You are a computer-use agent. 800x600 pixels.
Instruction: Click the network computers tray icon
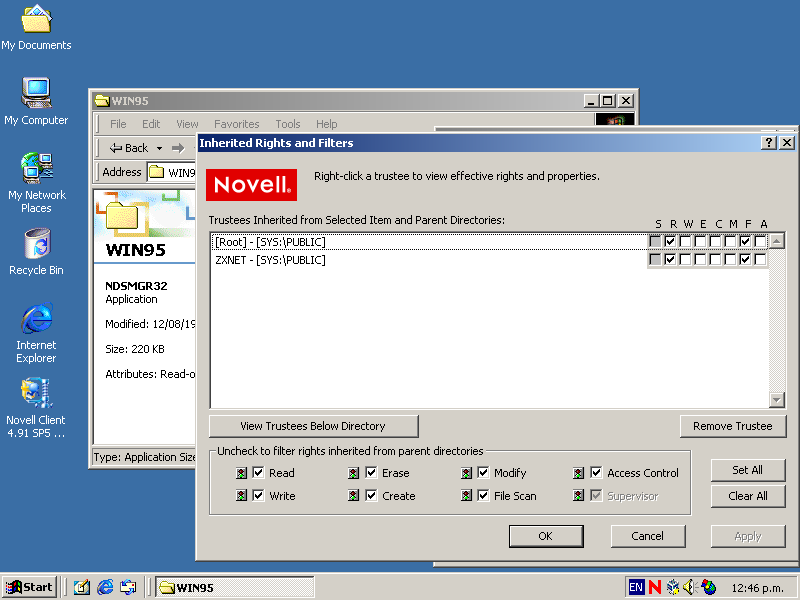point(673,587)
